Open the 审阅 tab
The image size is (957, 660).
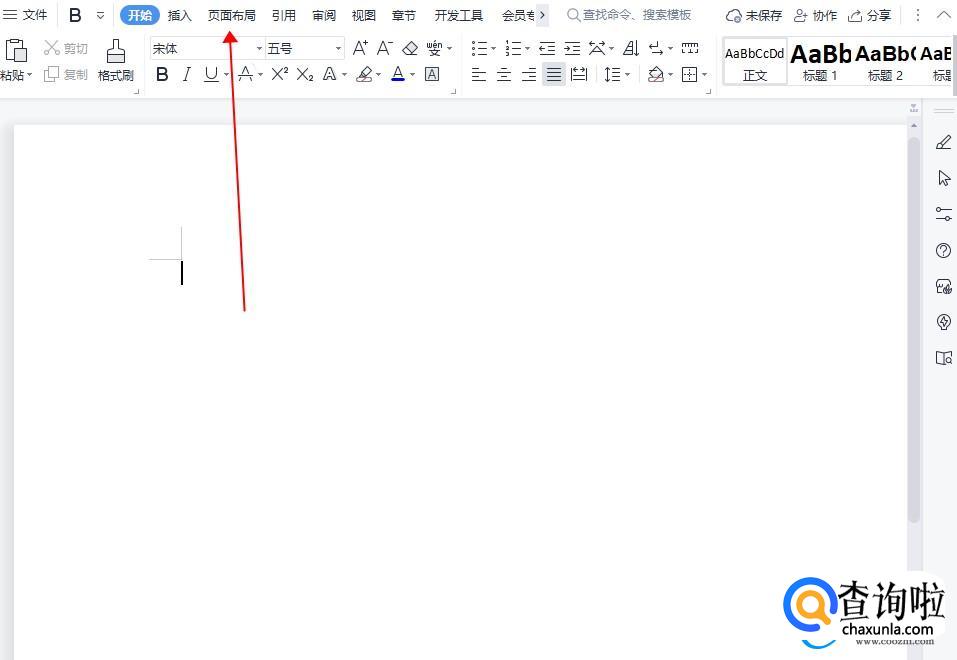324,15
